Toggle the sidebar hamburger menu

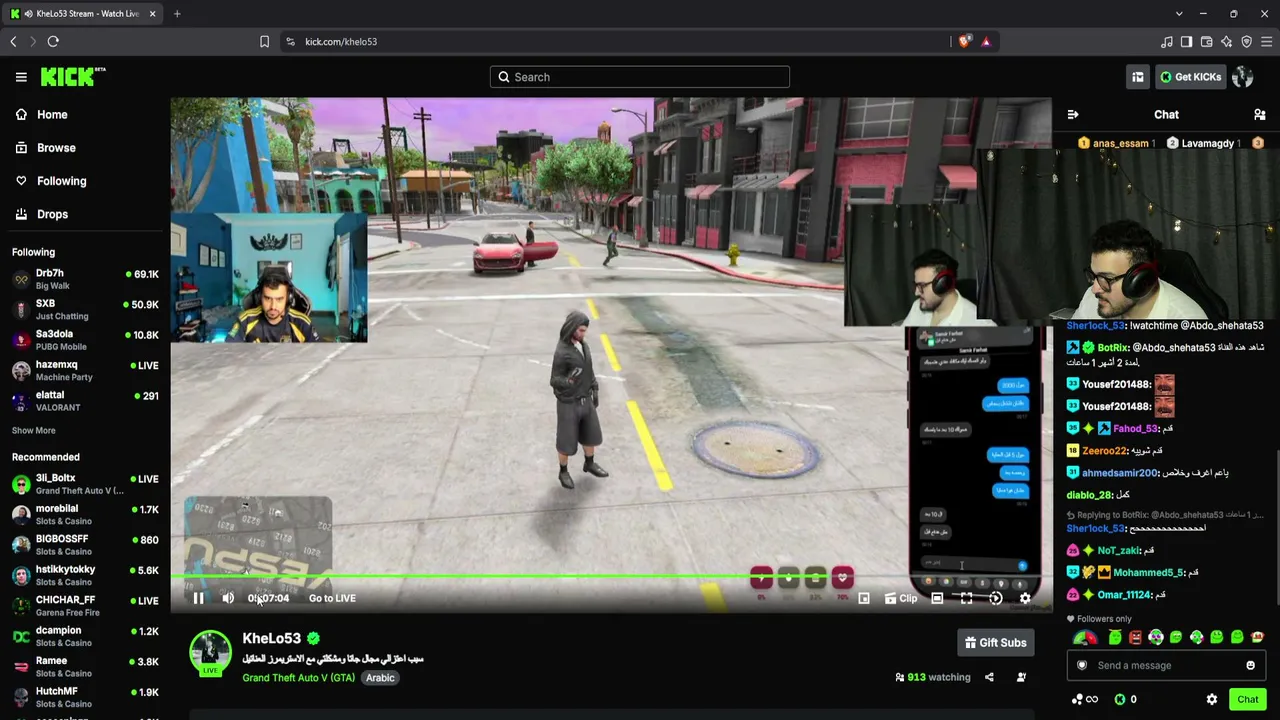(x=21, y=77)
